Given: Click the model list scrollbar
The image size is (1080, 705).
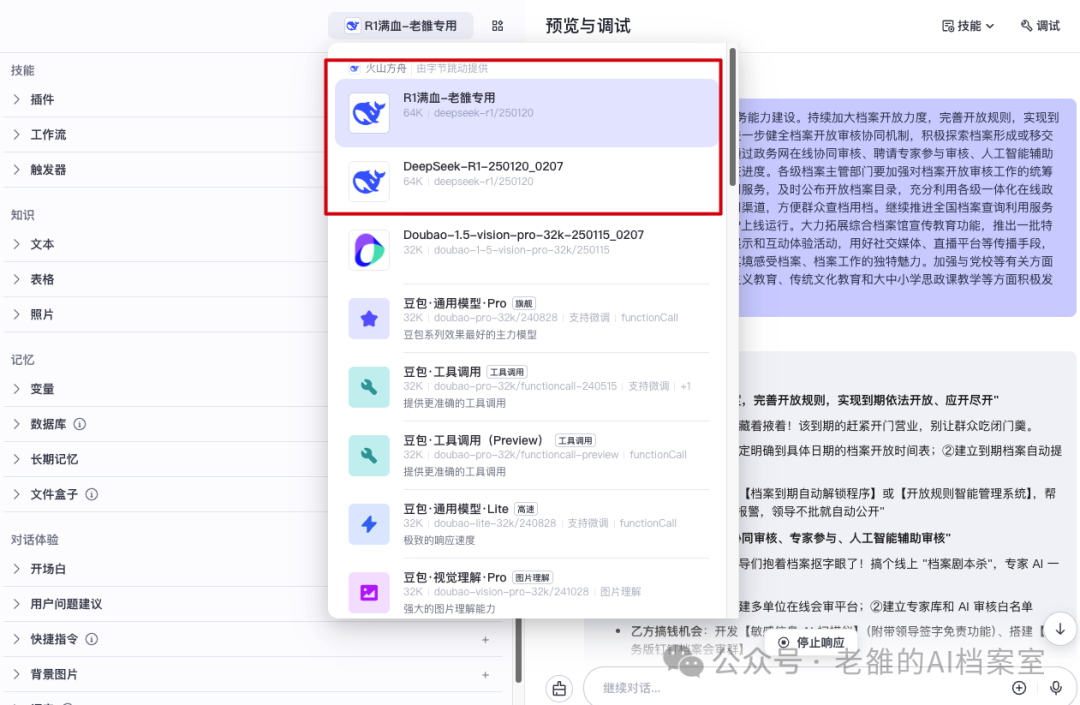Looking at the screenshot, I should tap(732, 117).
